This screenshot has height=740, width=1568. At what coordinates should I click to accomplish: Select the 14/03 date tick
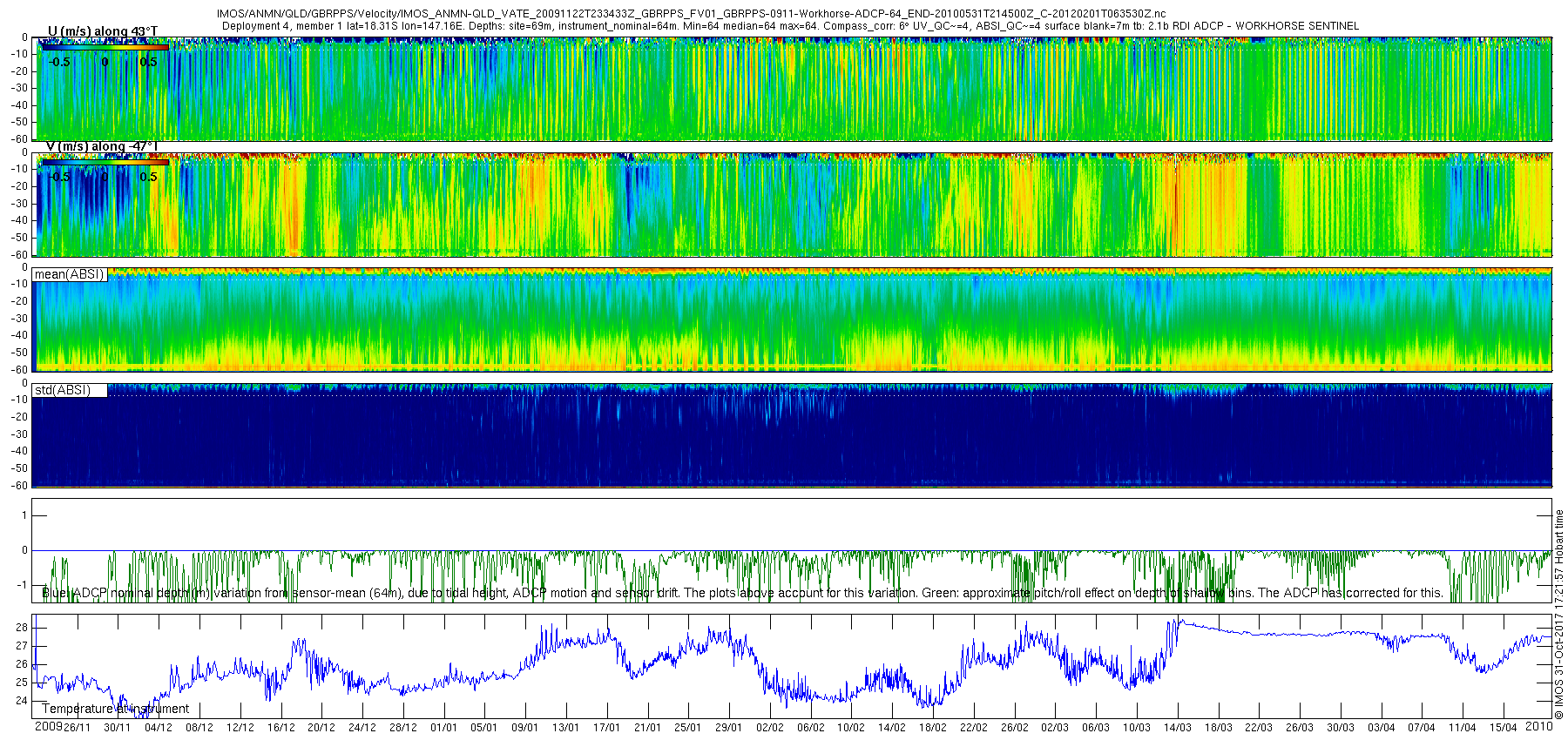point(1178,728)
